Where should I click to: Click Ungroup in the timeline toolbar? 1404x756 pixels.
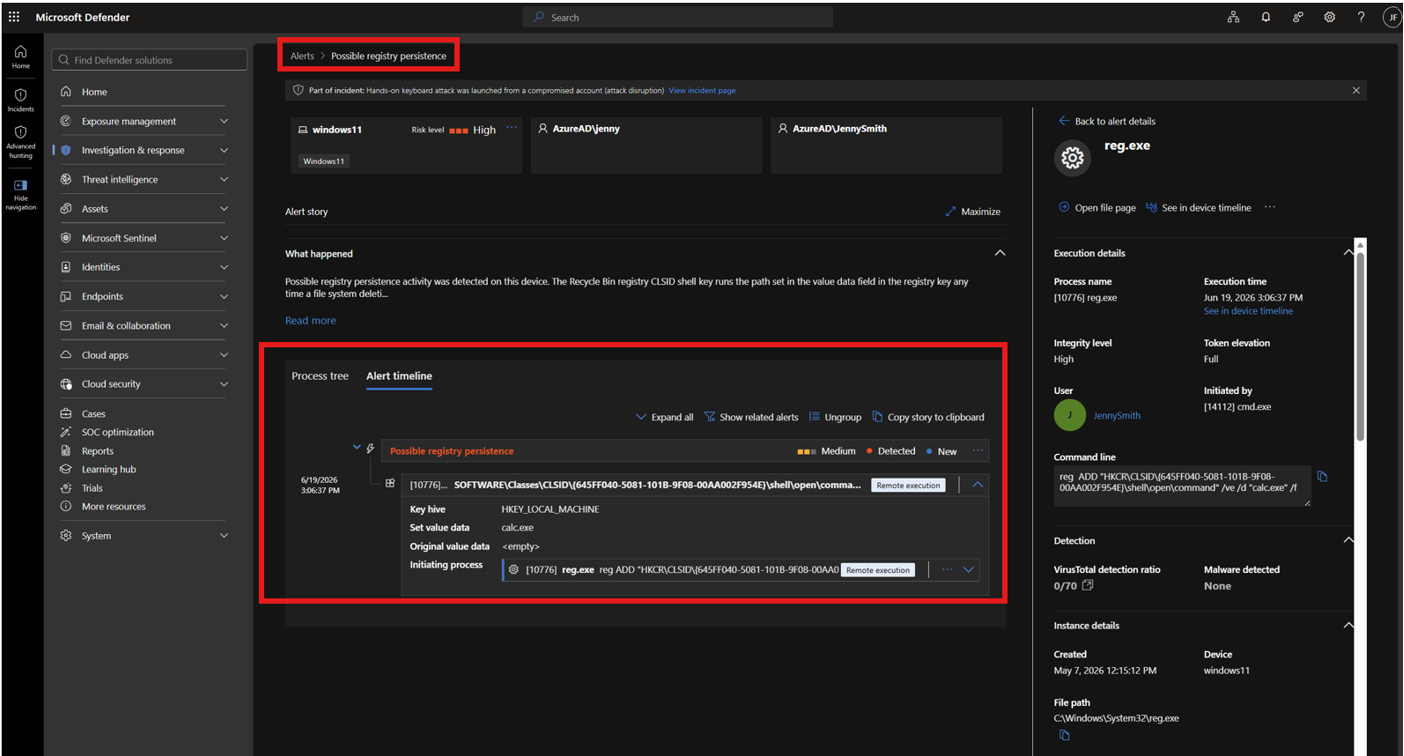point(835,417)
